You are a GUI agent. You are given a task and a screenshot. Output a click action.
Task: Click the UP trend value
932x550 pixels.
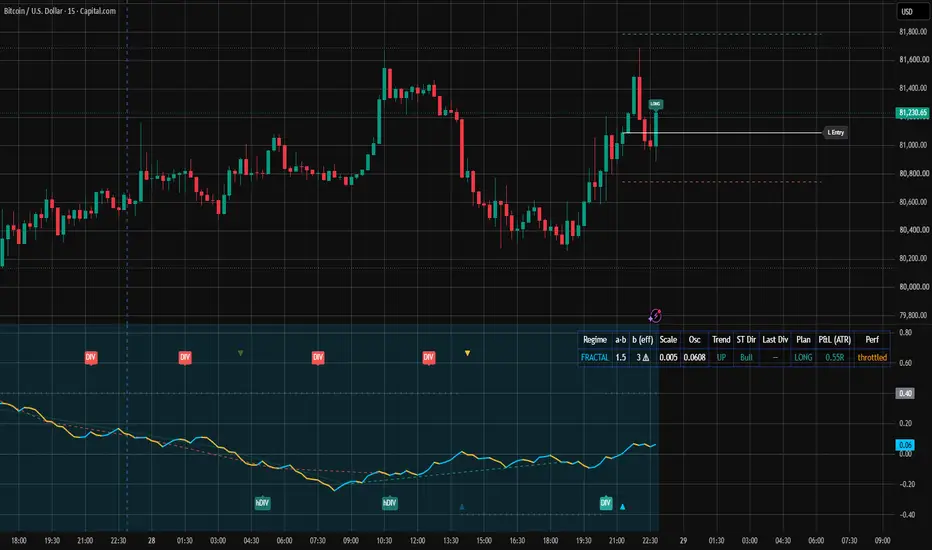tap(721, 357)
